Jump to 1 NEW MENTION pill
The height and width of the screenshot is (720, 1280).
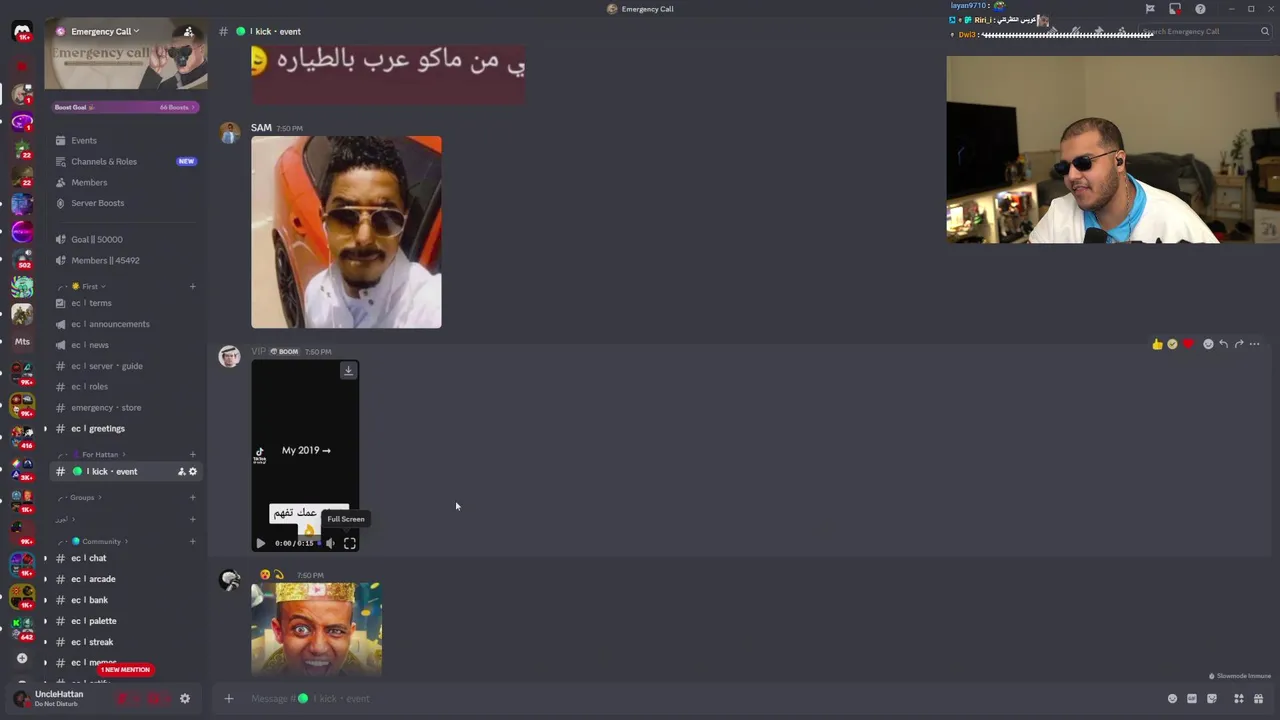[125, 669]
